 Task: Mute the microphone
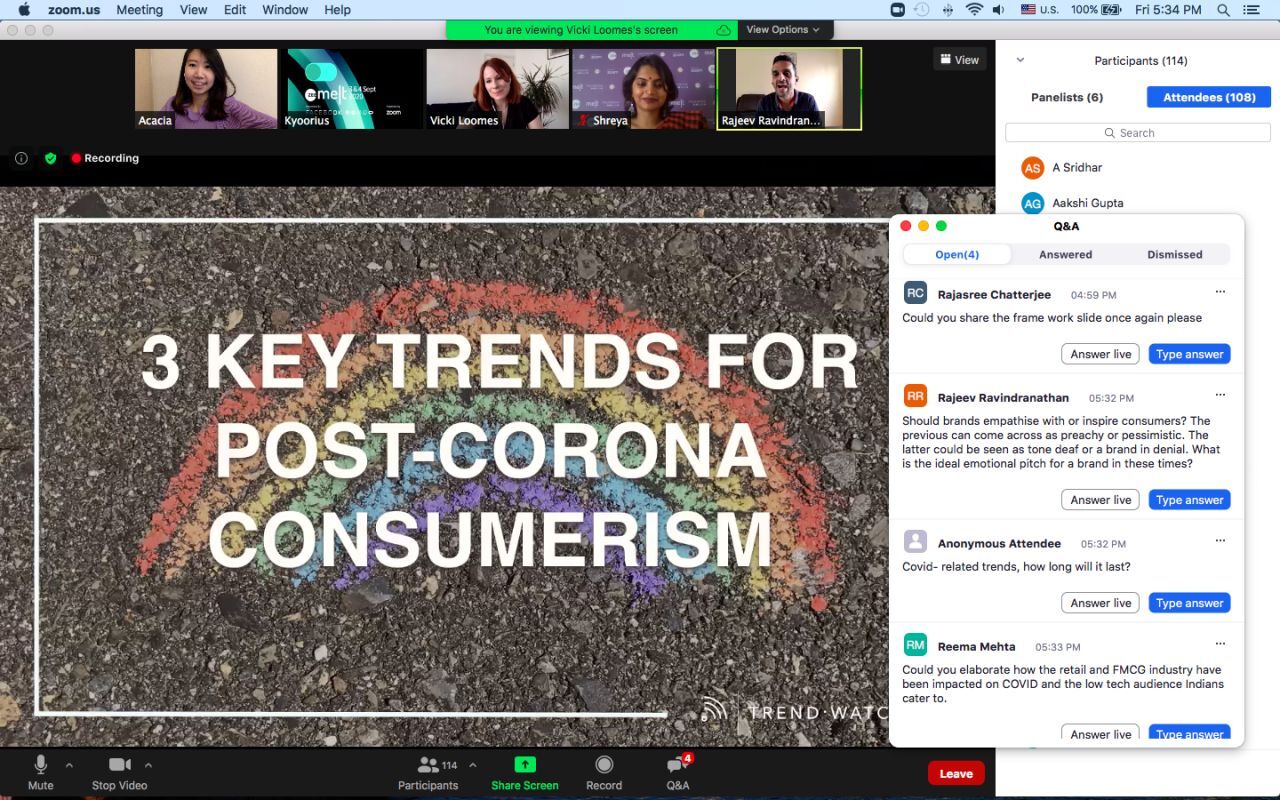point(40,766)
